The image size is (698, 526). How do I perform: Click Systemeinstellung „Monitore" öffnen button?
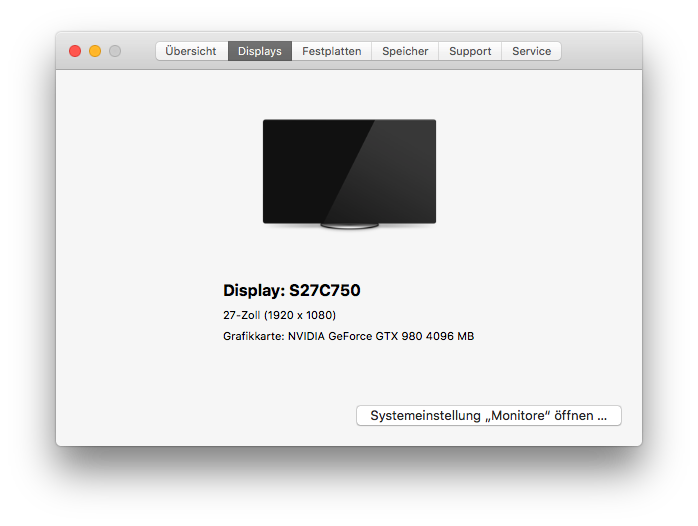pyautogui.click(x=489, y=415)
